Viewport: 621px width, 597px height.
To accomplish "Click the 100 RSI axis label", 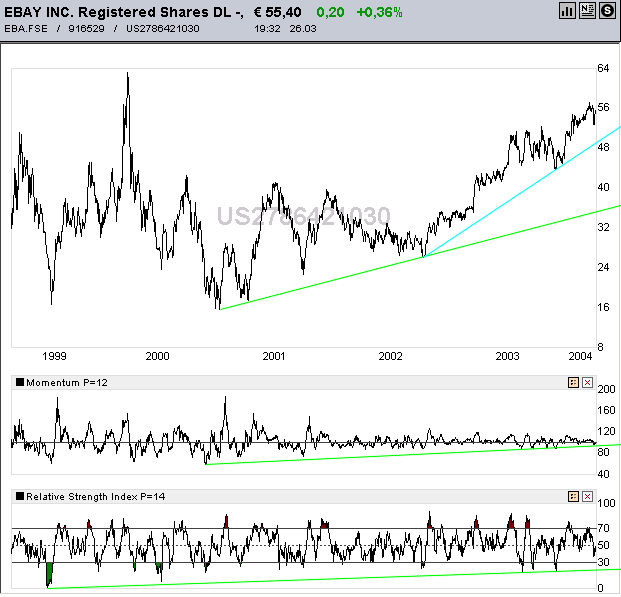I will 606,504.
